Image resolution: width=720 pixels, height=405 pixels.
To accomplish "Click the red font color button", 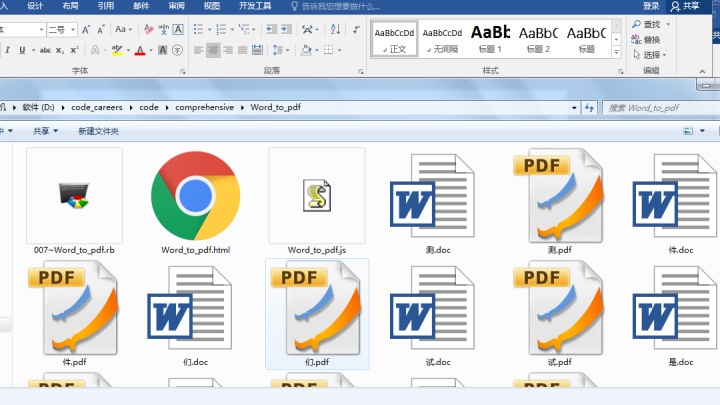I will coord(140,50).
